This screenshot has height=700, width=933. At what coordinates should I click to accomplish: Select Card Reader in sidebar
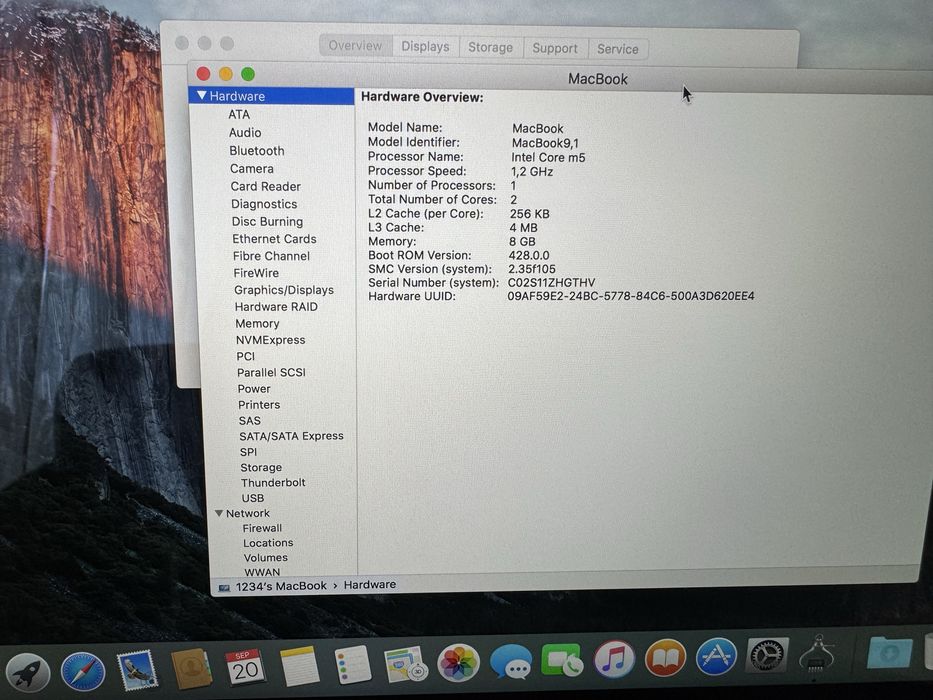click(265, 186)
